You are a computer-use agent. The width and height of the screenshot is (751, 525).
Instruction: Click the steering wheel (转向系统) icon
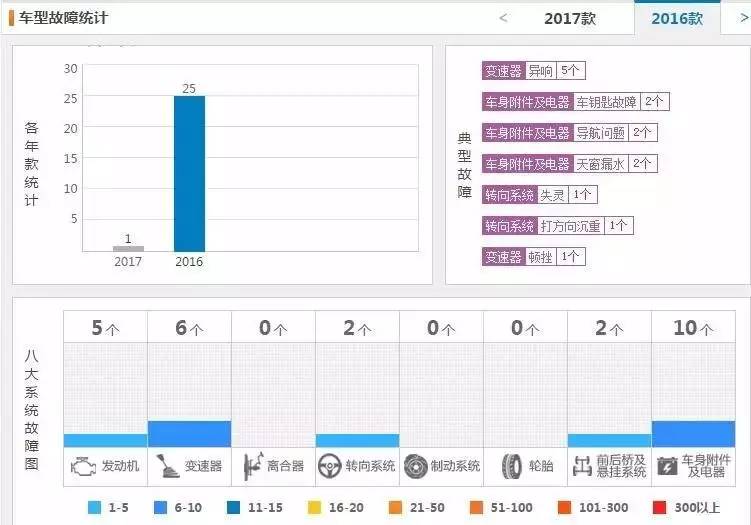(x=329, y=466)
